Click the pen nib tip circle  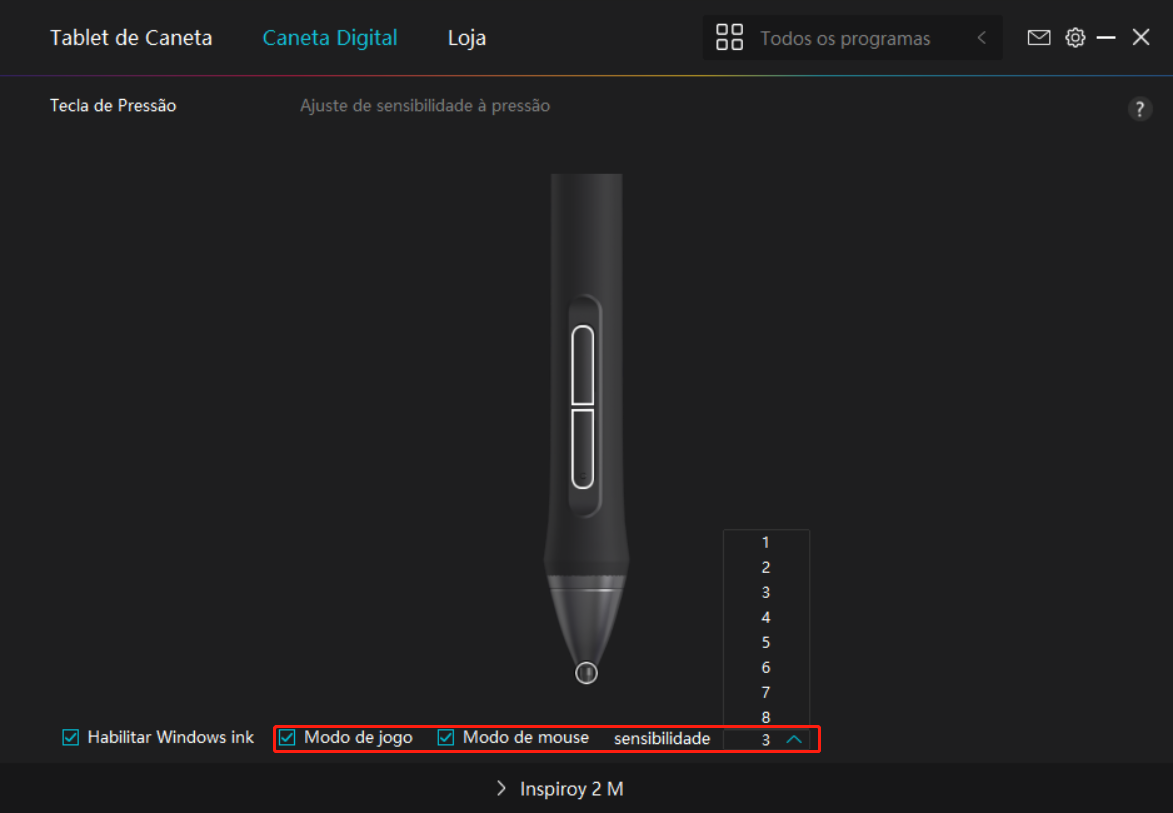click(586, 674)
